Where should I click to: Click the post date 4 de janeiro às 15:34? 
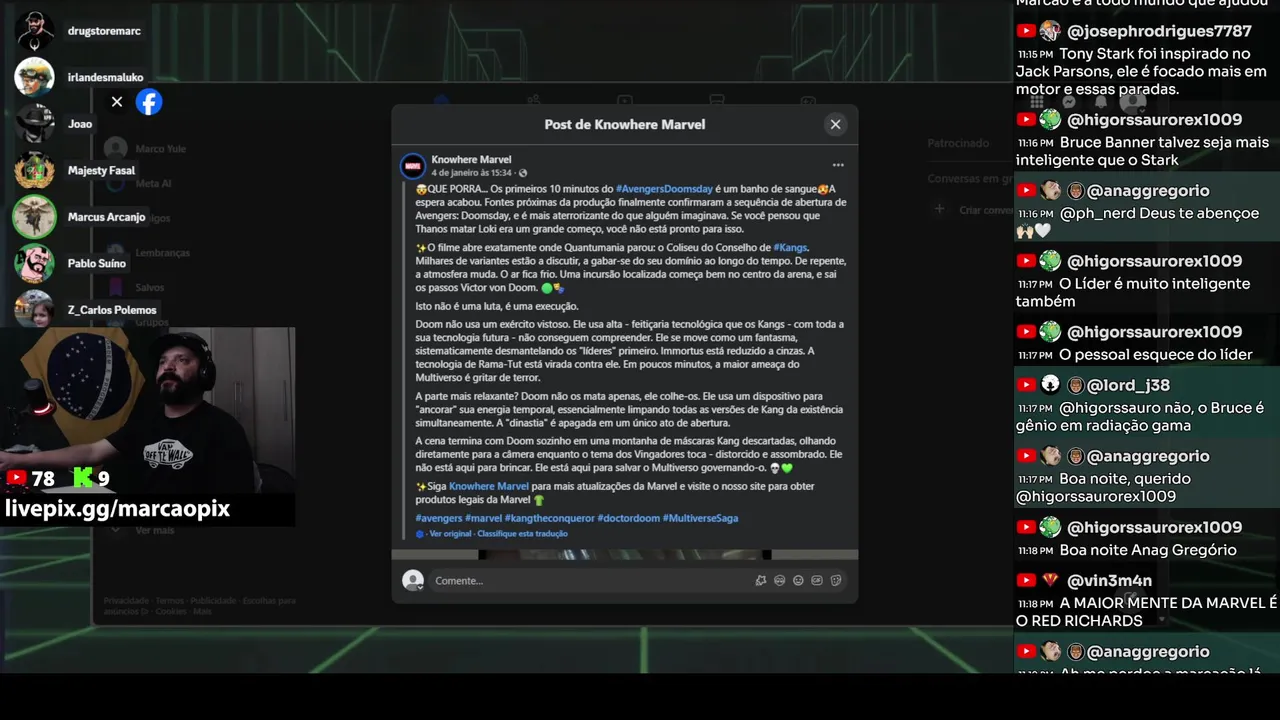coord(472,173)
